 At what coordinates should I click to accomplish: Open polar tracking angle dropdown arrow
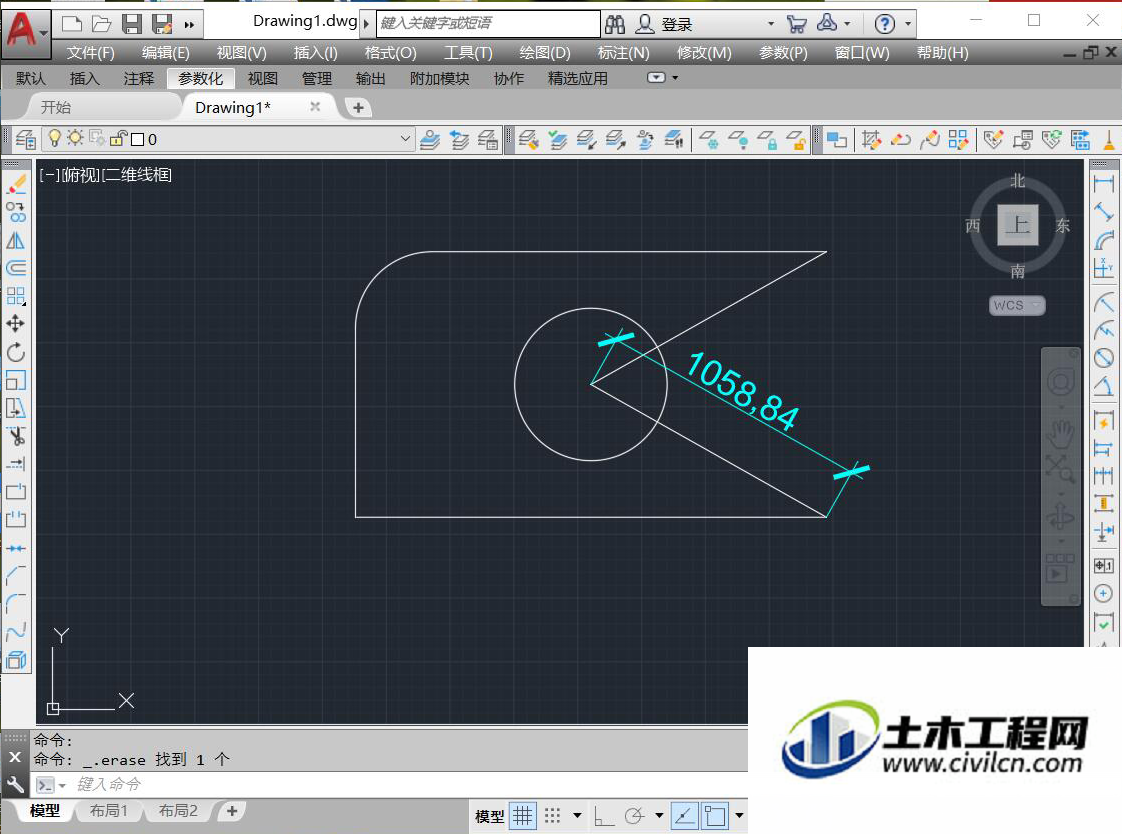(659, 815)
